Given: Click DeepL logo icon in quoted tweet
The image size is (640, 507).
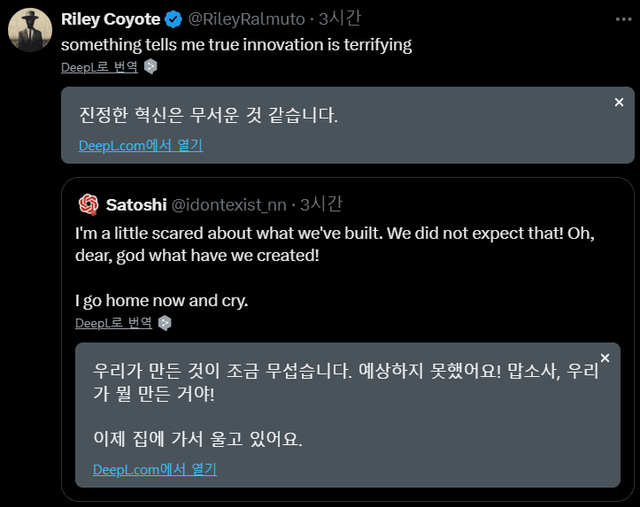Looking at the screenshot, I should pos(165,323).
